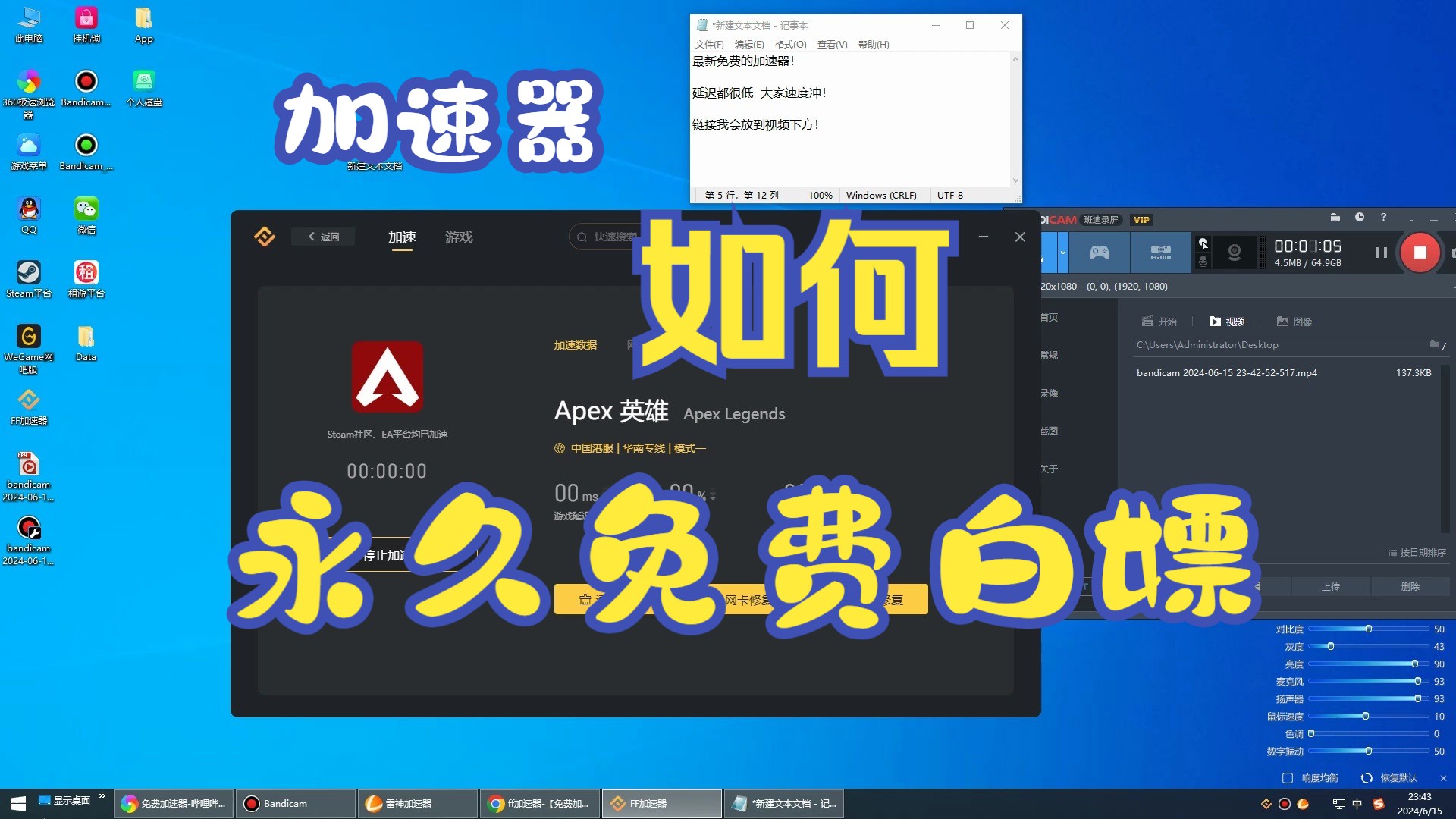Launch FF加速器 desktop shortcut
This screenshot has height=819, width=1456.
[x=29, y=406]
